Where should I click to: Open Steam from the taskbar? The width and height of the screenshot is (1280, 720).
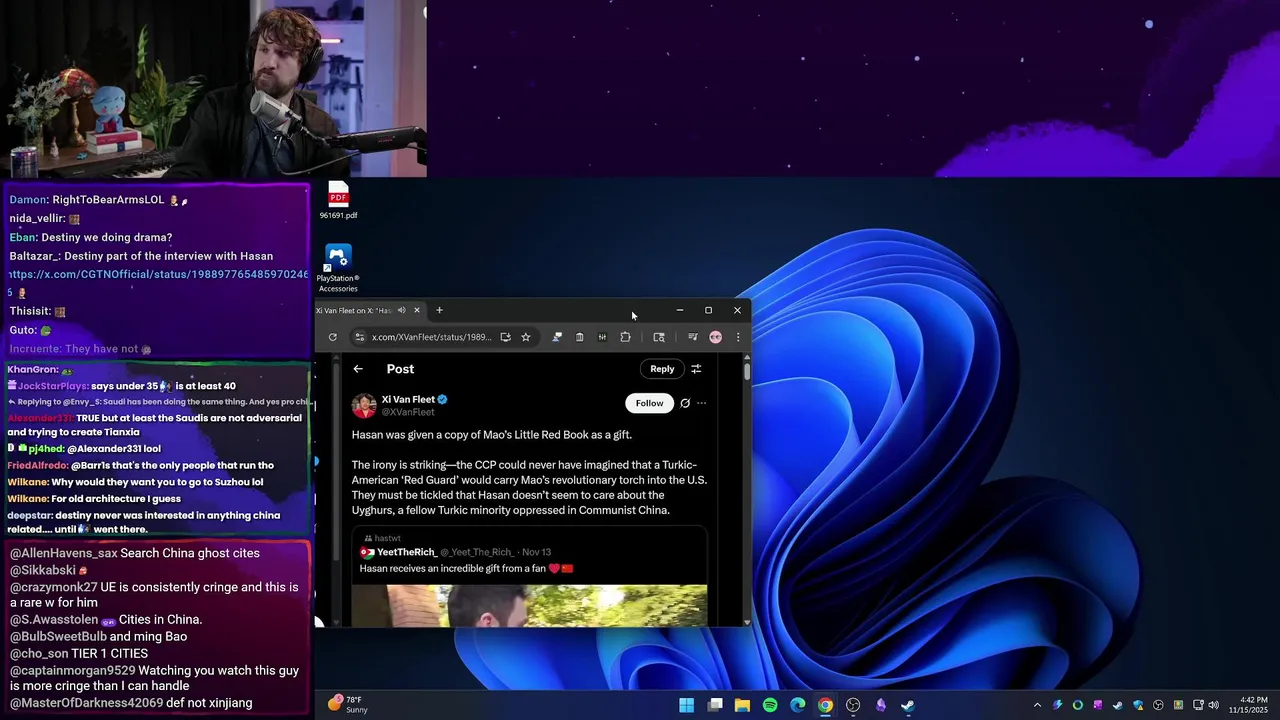point(907,705)
